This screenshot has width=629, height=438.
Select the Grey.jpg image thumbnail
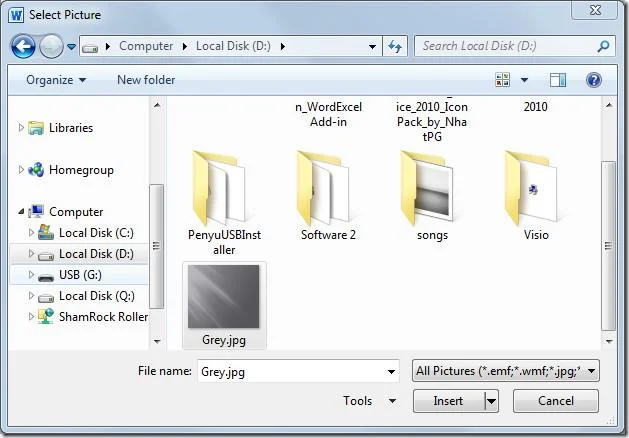pos(224,296)
